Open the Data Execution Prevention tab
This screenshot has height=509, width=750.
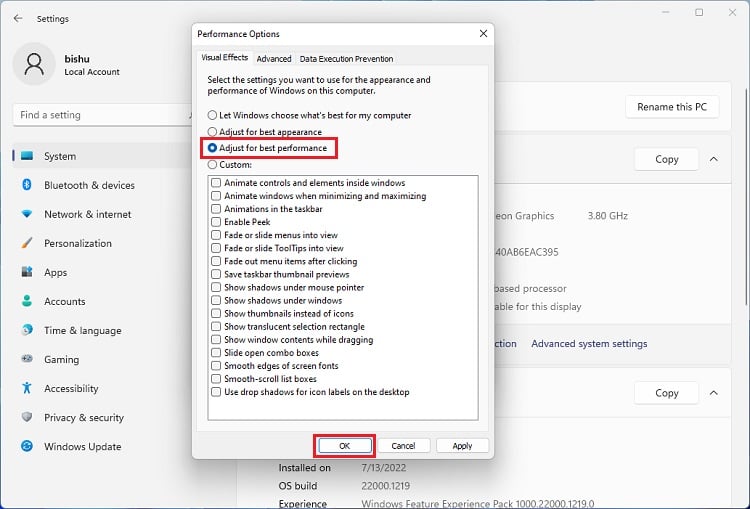coord(346,59)
